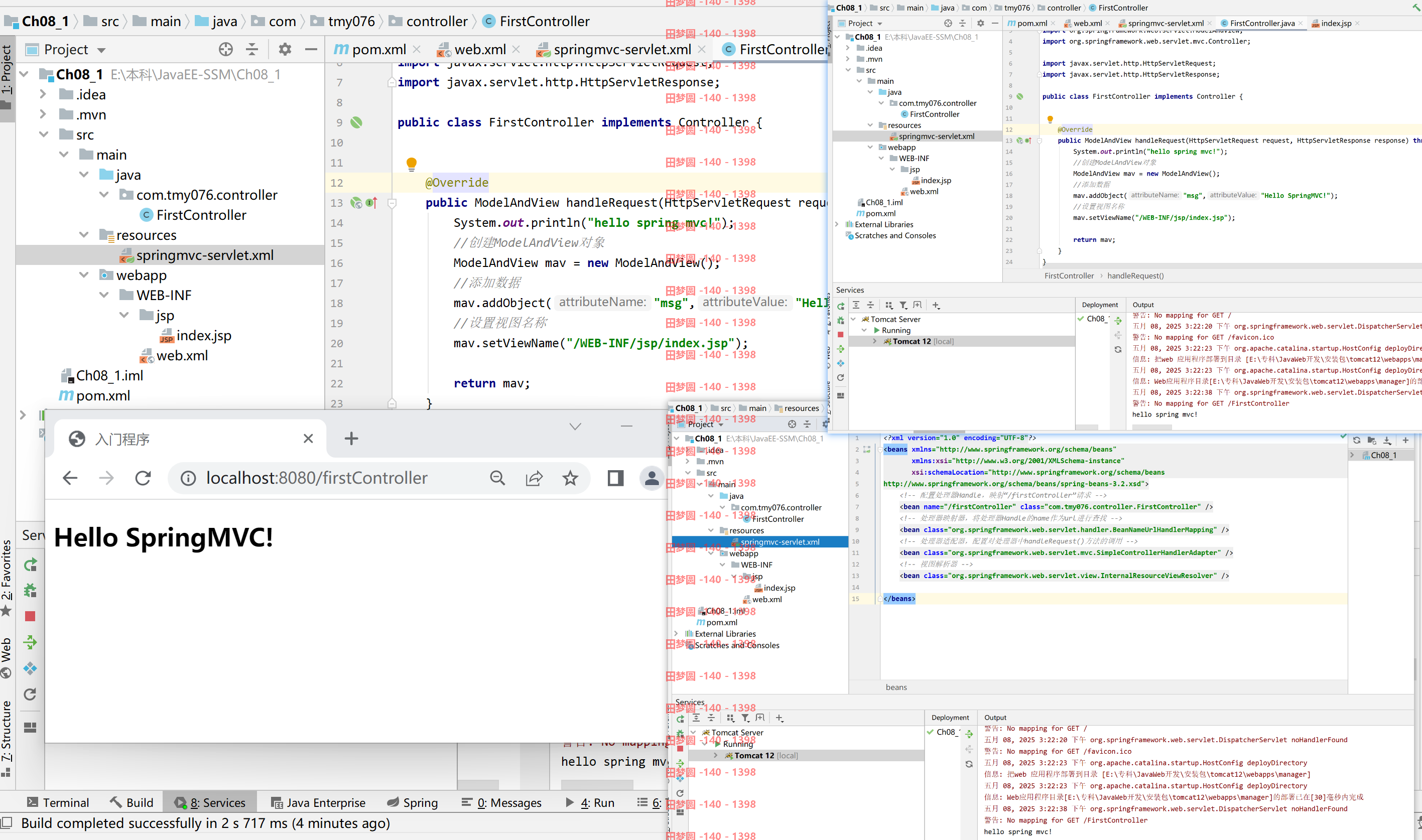Click filter funnel icon in top-right Services toolbar
1422x840 pixels.
[x=903, y=305]
